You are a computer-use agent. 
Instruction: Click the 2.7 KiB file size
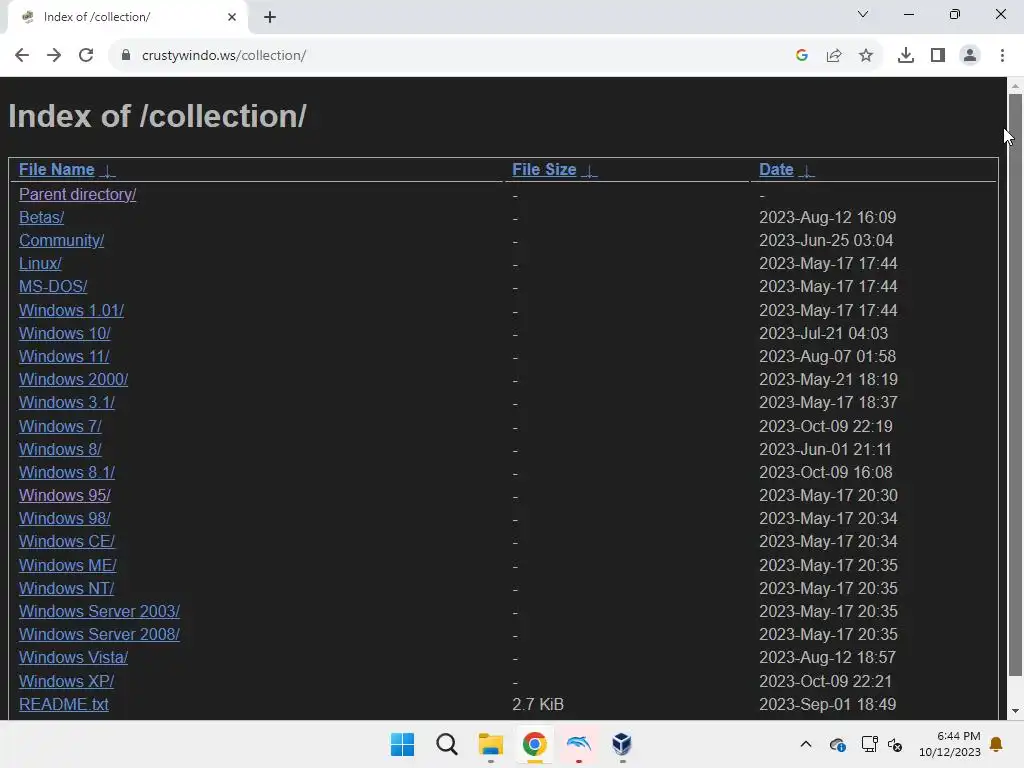pyautogui.click(x=538, y=705)
